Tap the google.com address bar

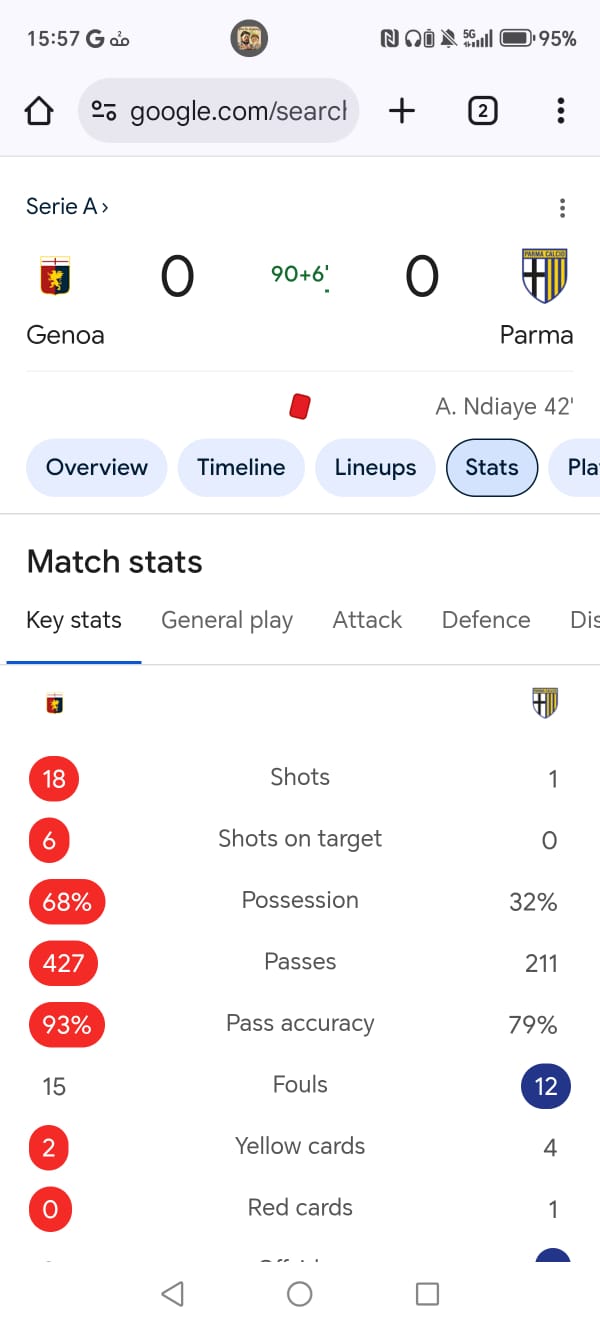(x=238, y=111)
